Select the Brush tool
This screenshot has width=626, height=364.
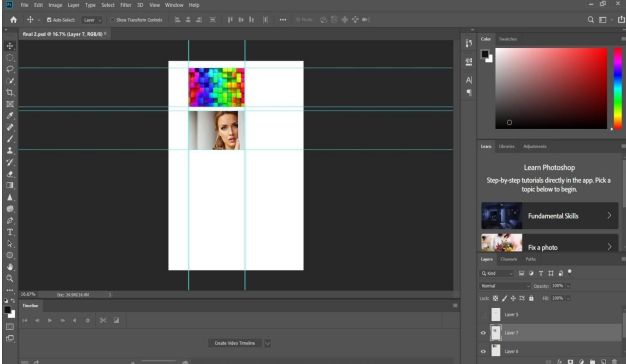coord(10,139)
